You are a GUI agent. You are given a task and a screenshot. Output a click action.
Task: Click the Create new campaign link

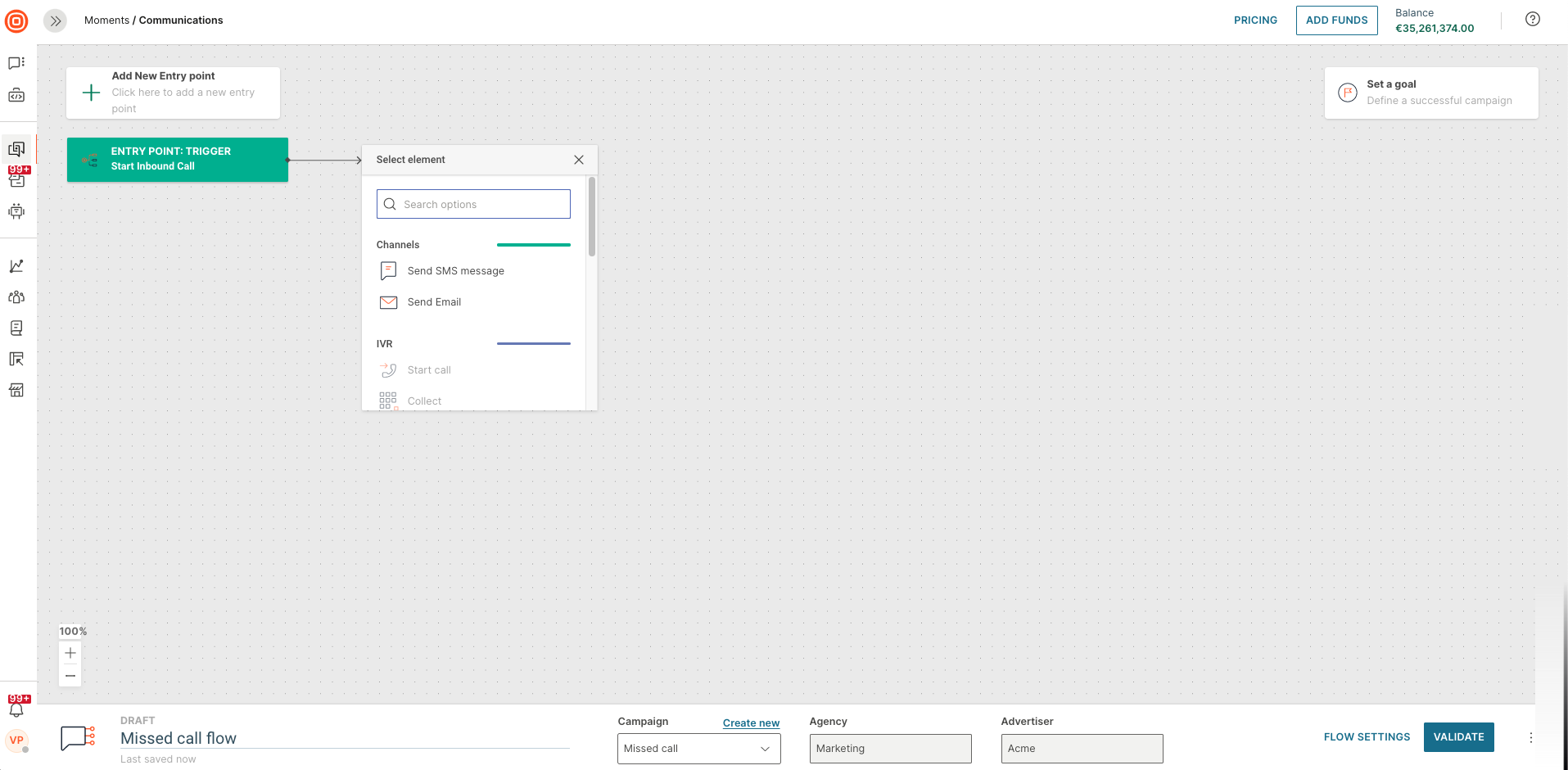751,722
